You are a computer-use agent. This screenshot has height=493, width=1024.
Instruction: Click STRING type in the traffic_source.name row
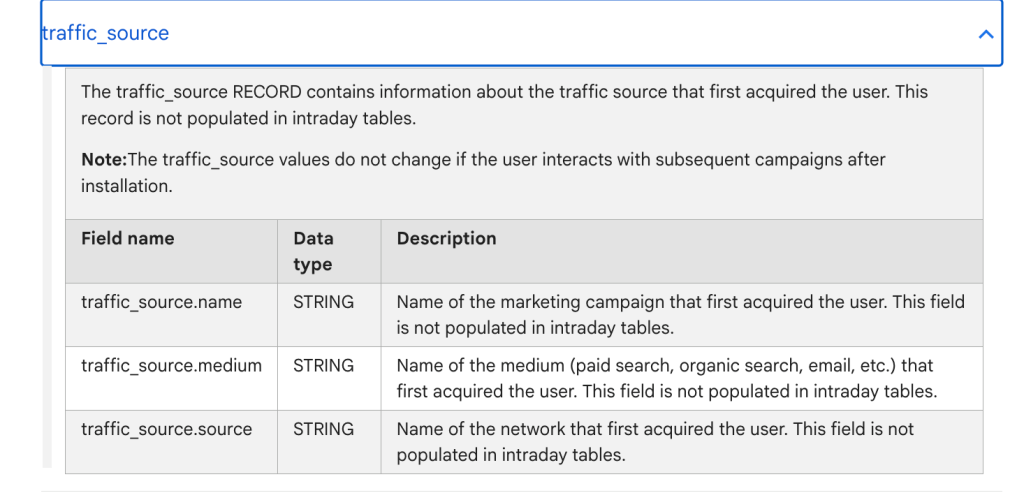coord(323,302)
